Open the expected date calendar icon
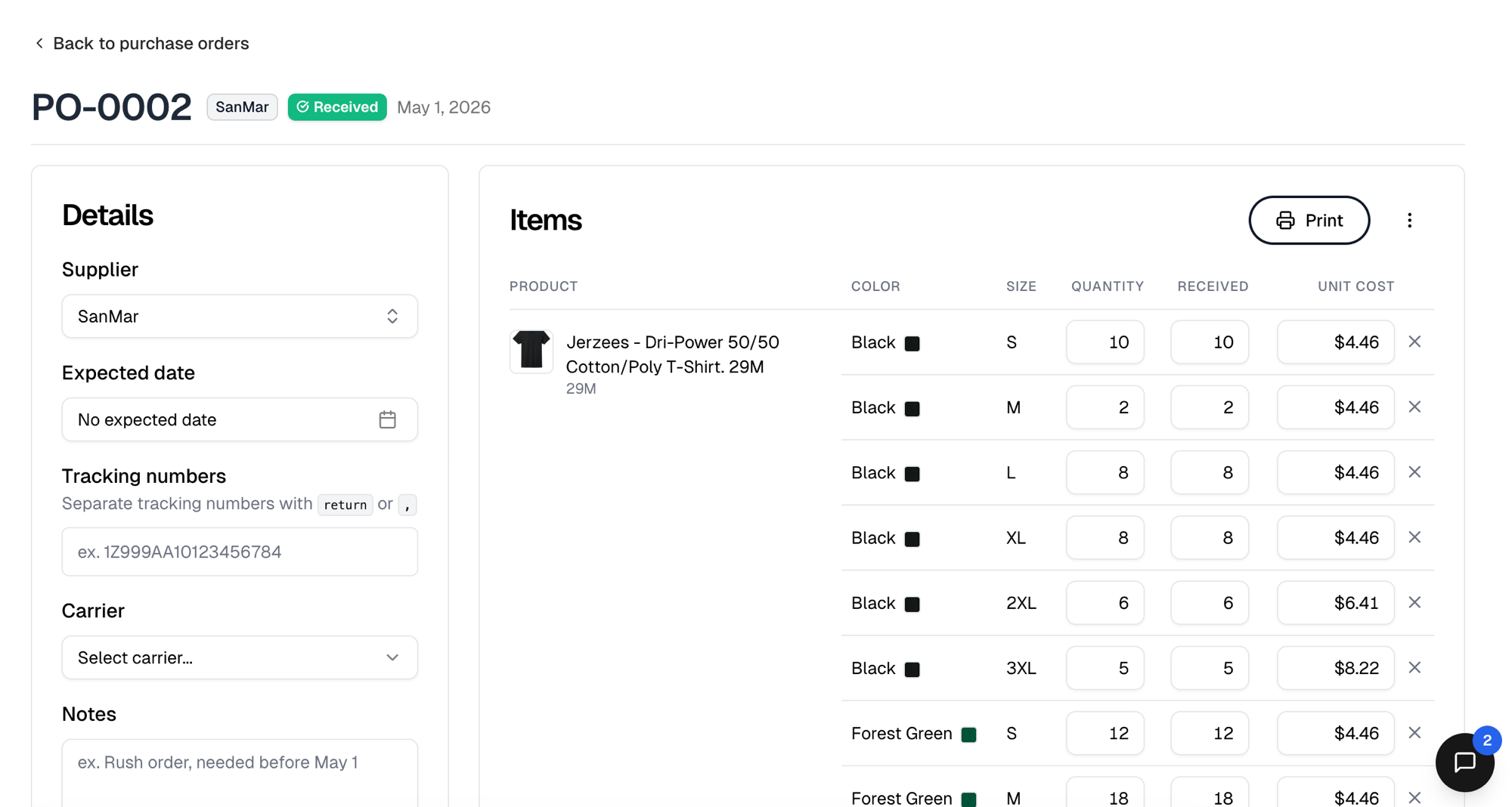Image resolution: width=1512 pixels, height=807 pixels. pyautogui.click(x=387, y=419)
